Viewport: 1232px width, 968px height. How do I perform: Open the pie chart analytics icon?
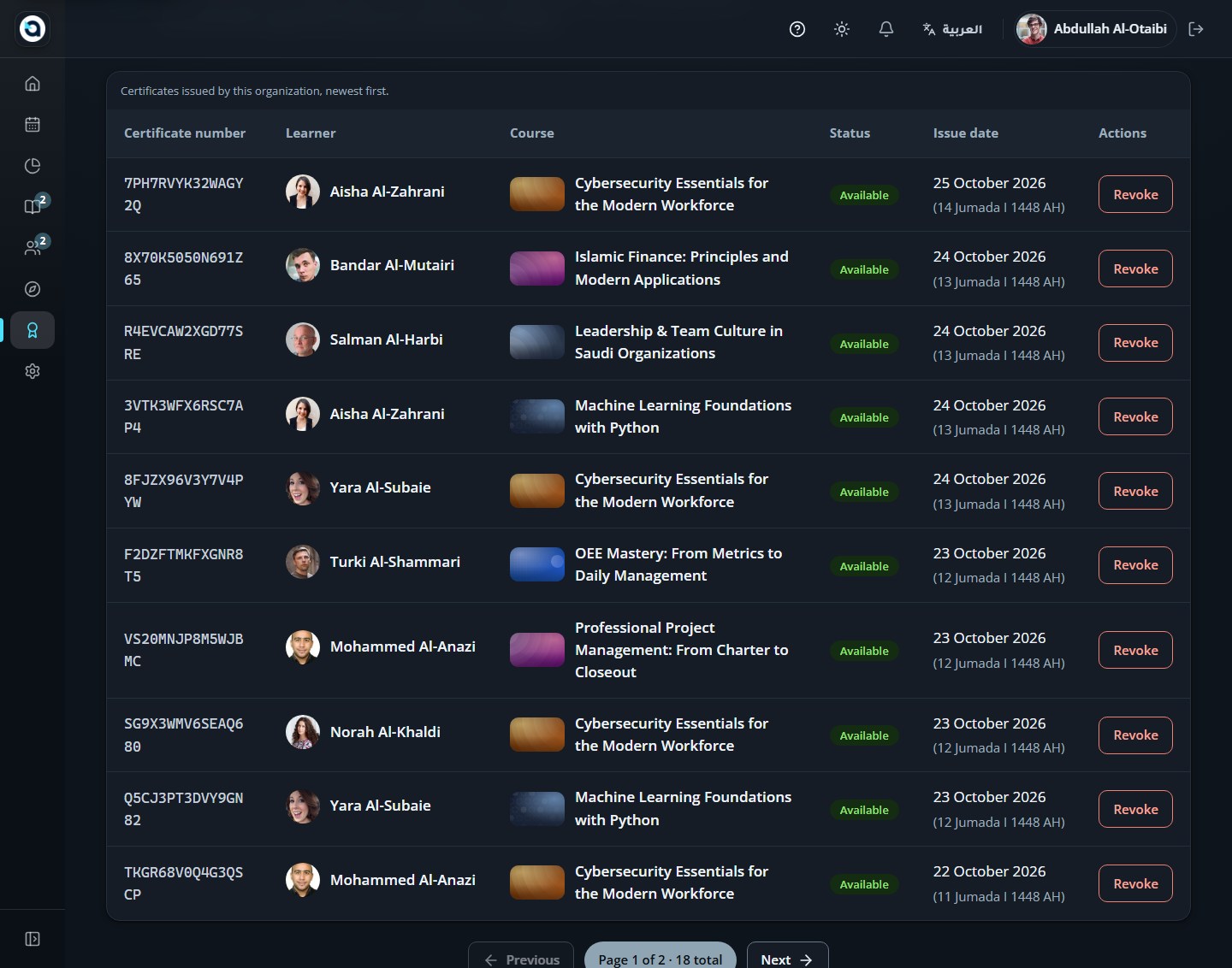coord(33,166)
